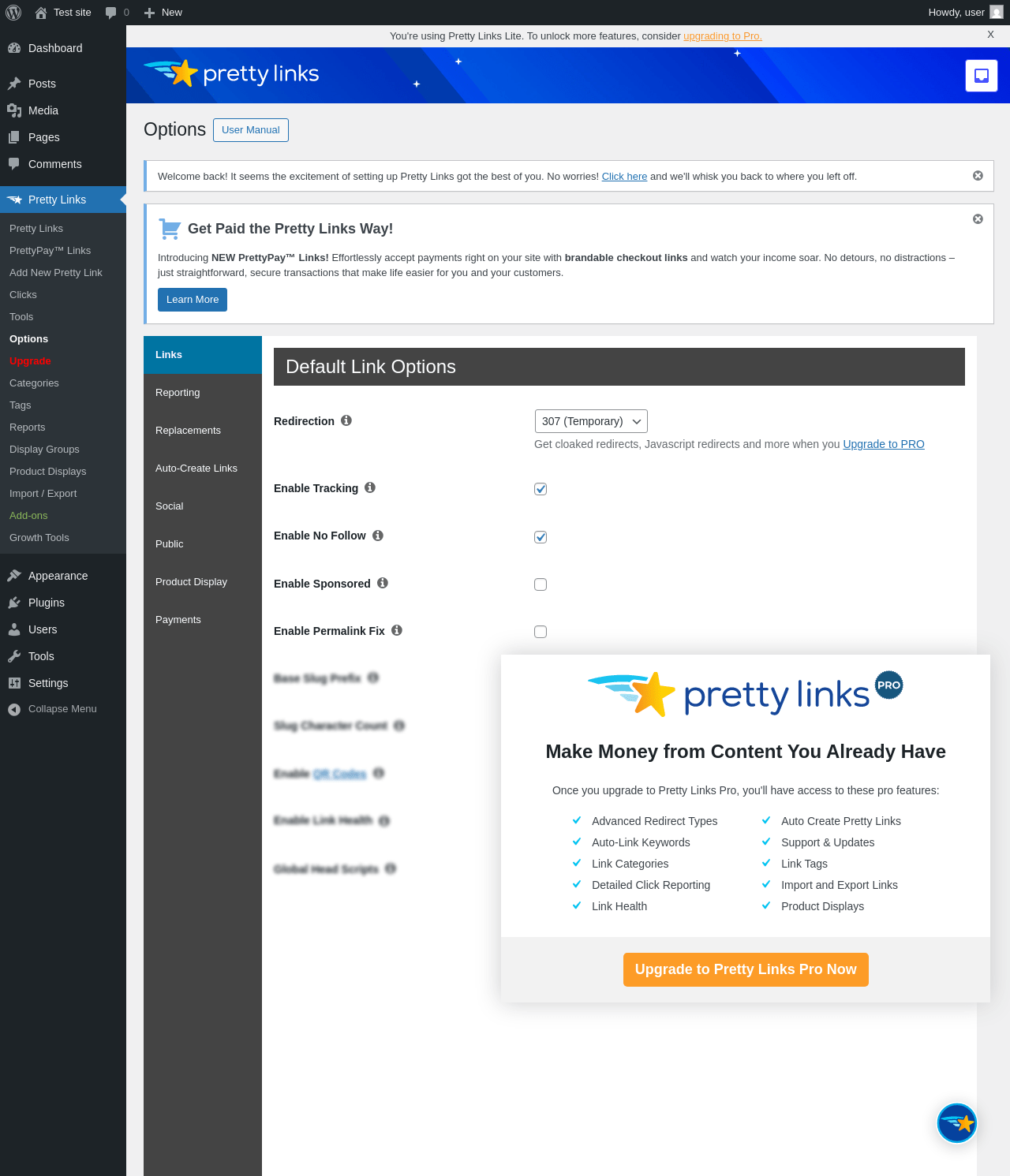1010x1176 pixels.
Task: Uncheck the Enable Tracking checkbox
Action: pos(541,489)
